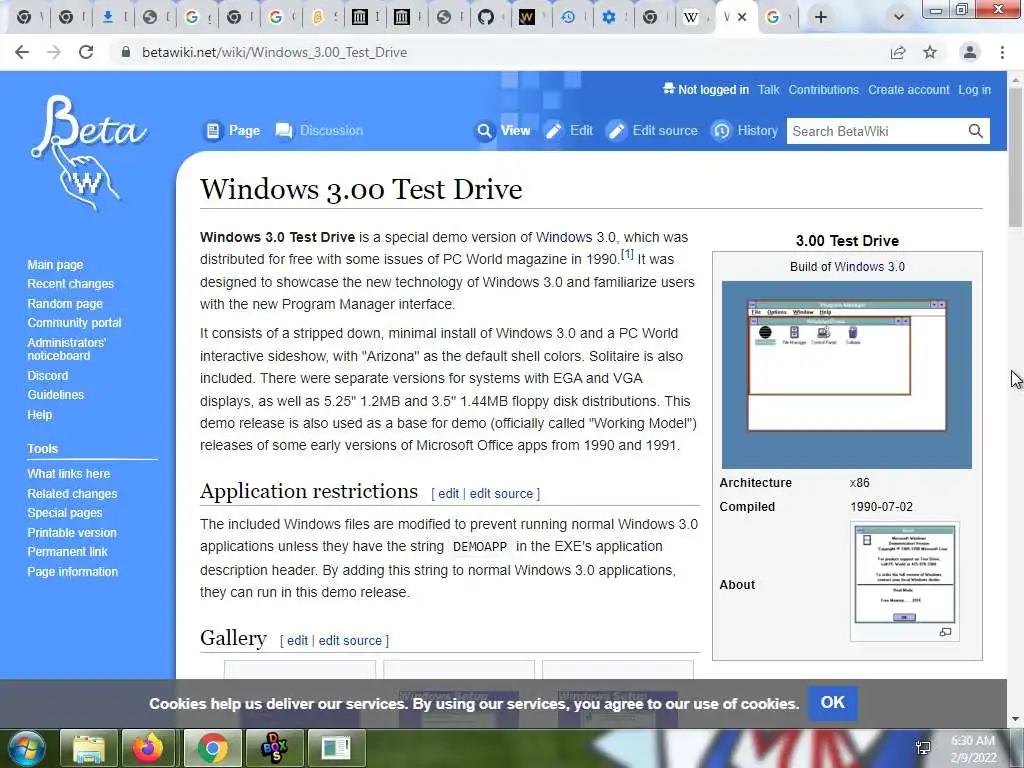Open the Discussion tab
1024x768 pixels.
coord(319,131)
